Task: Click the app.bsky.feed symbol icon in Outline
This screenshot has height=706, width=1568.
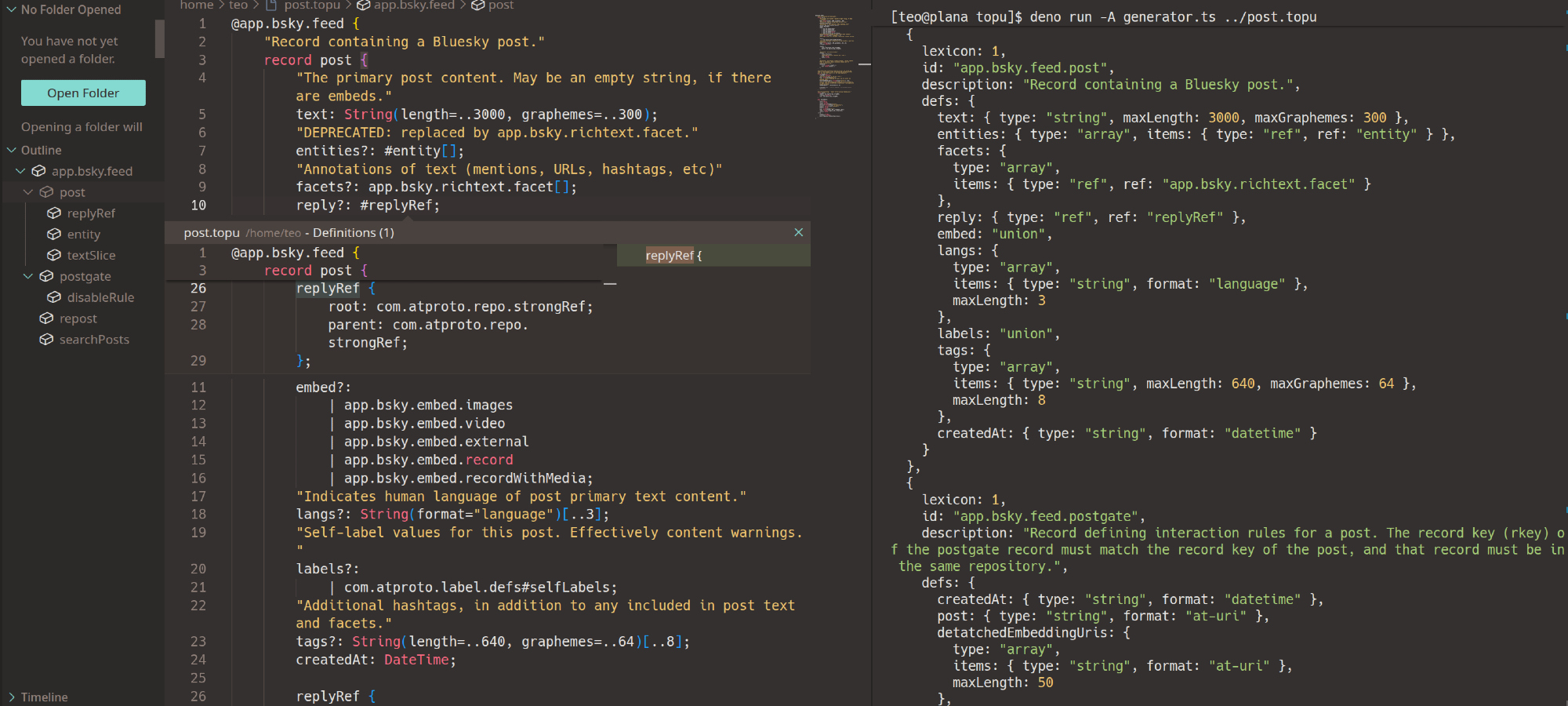Action: pyautogui.click(x=38, y=171)
